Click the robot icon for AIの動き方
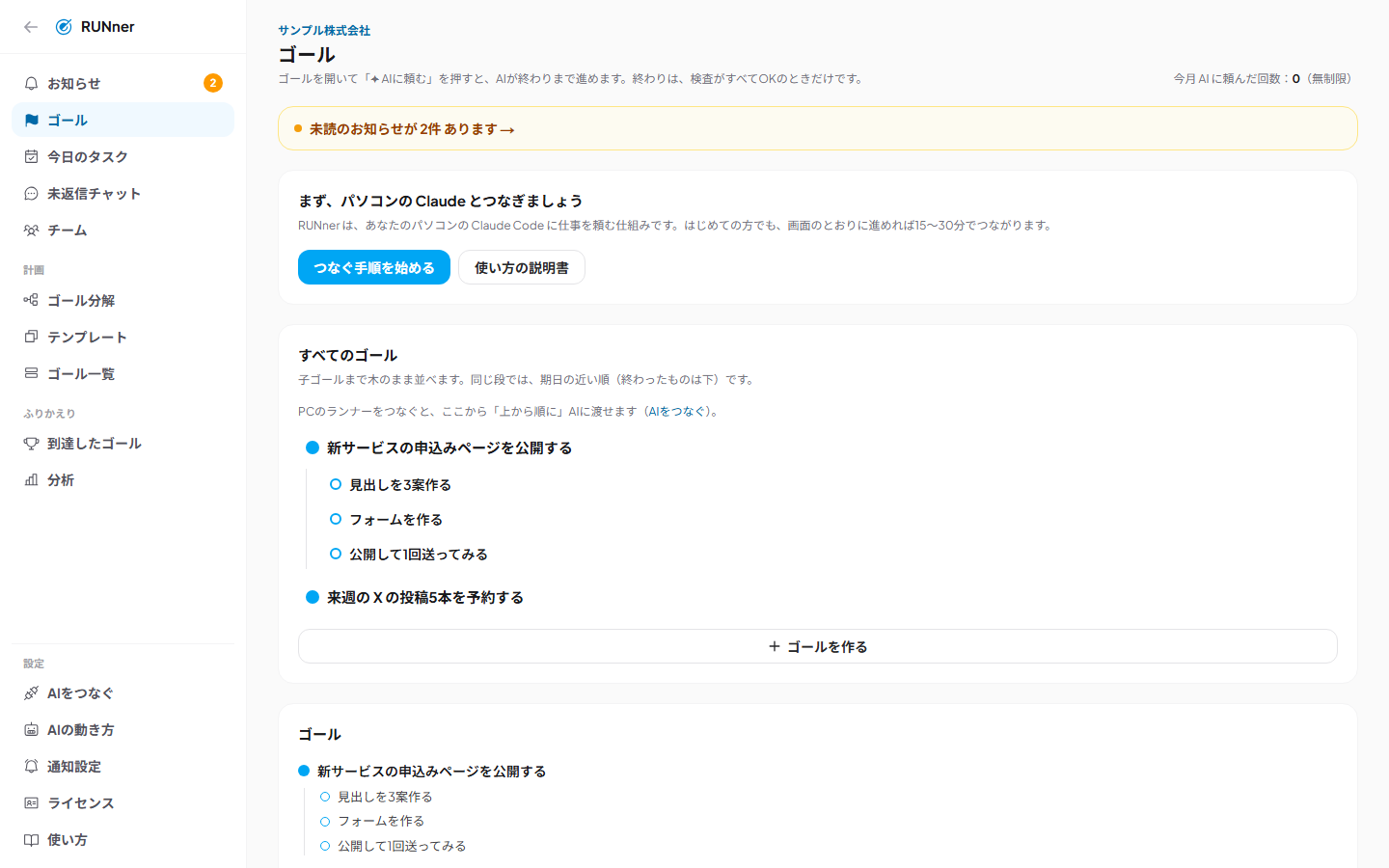The image size is (1389, 868). click(31, 730)
